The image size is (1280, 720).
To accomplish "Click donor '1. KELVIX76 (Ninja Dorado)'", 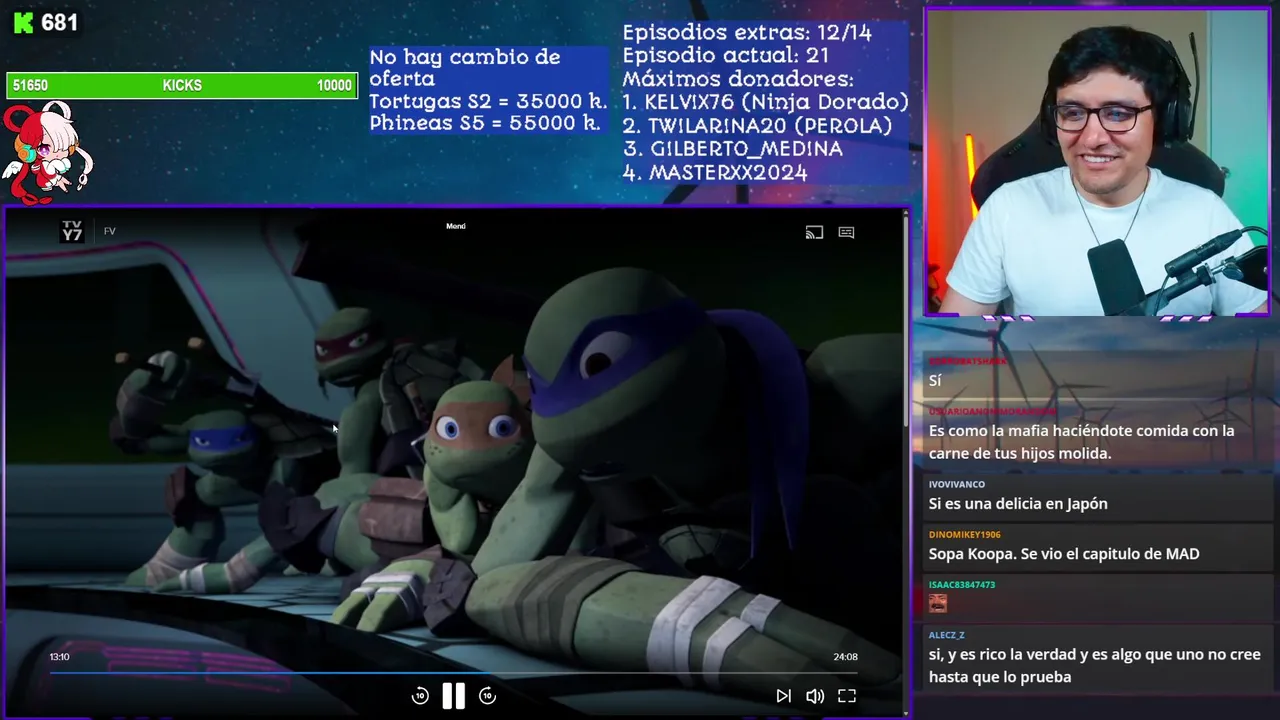I will click(765, 102).
